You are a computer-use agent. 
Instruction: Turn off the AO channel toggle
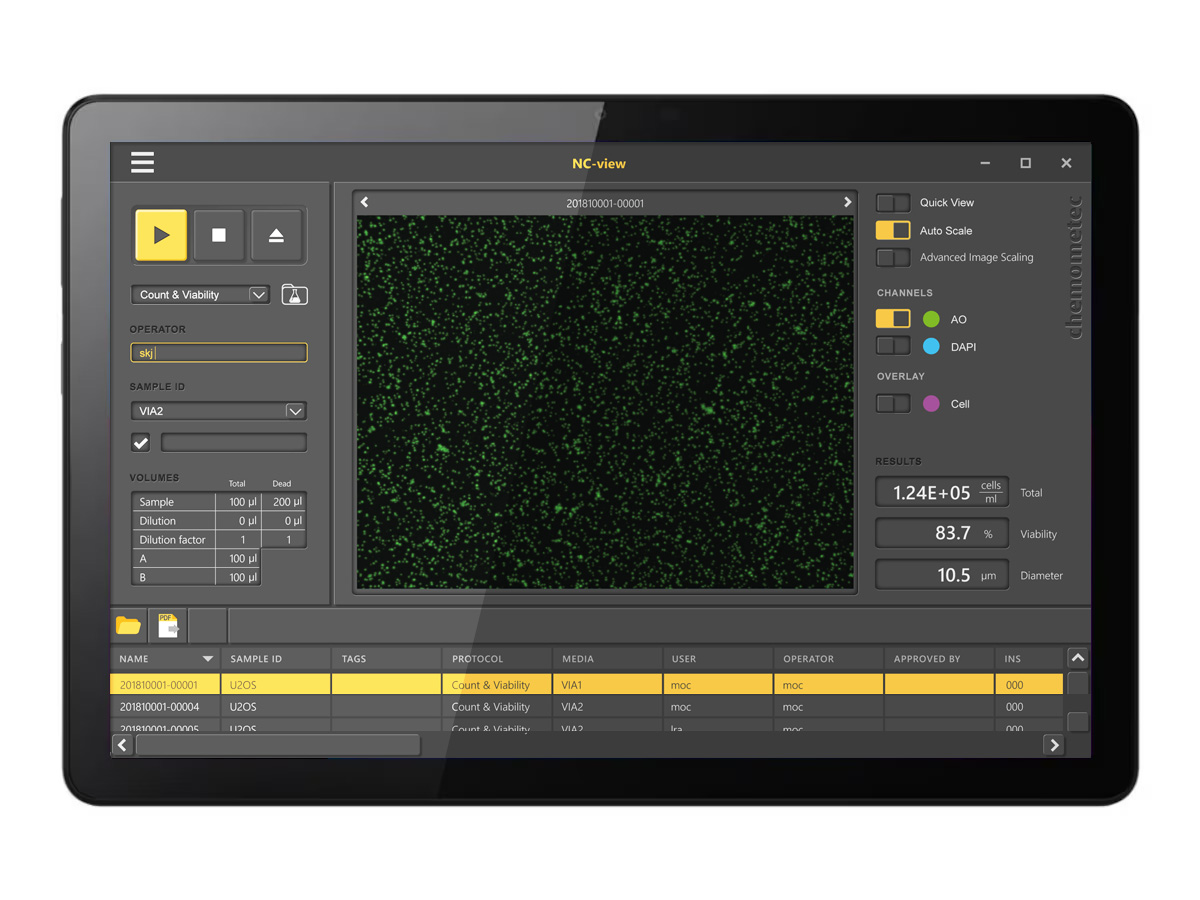coord(893,319)
